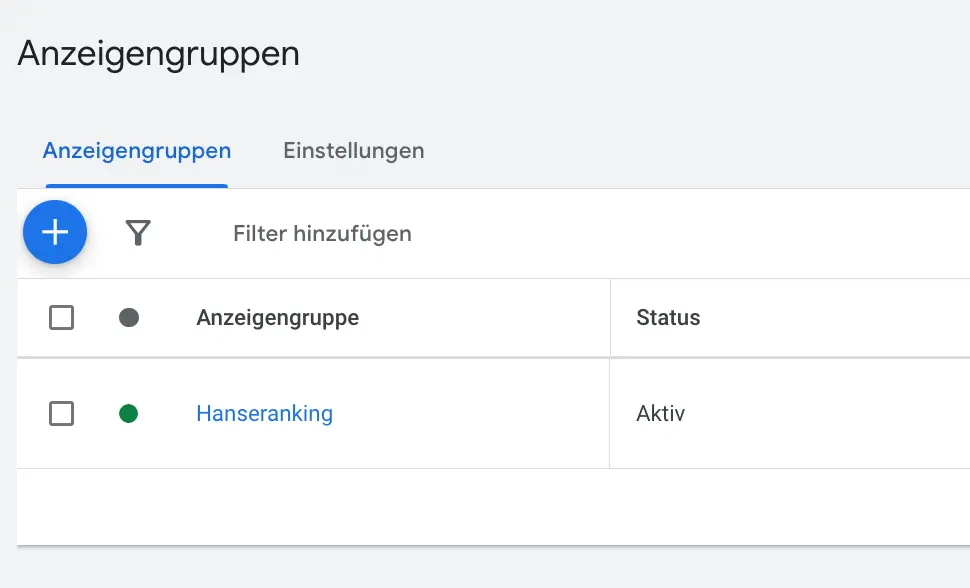Viewport: 970px width, 588px height.
Task: Click empty space right of the Status header label
Action: pos(835,318)
